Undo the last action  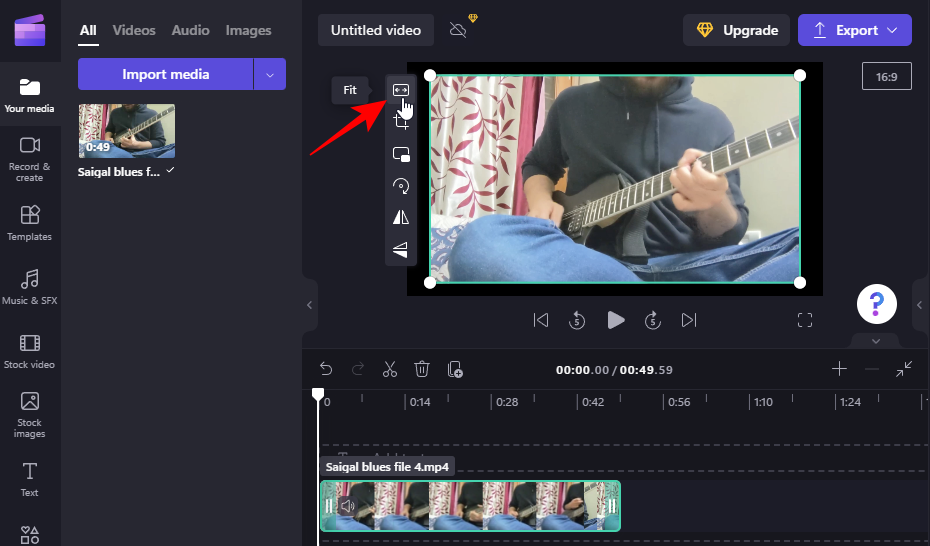click(x=326, y=369)
